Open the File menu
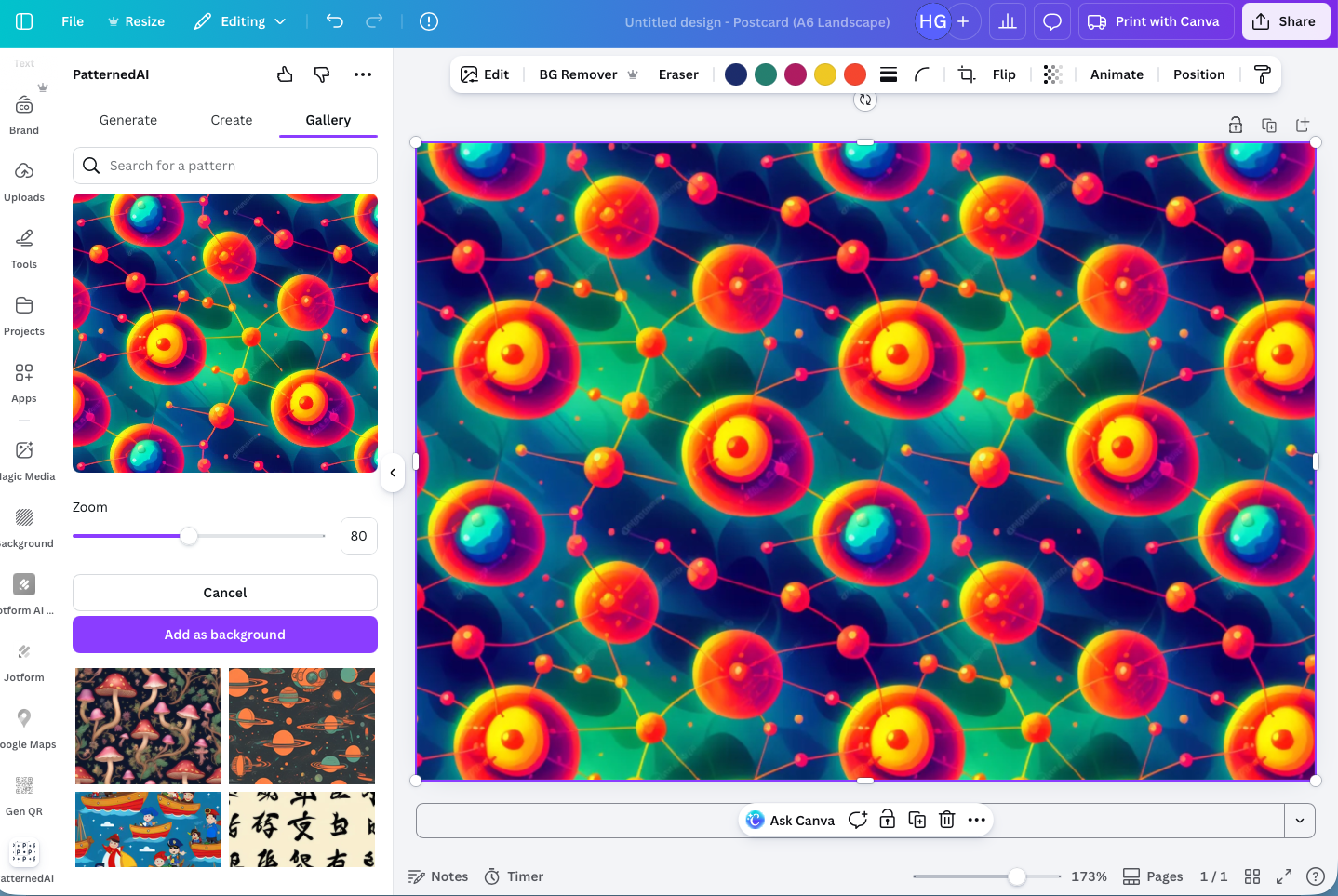The image size is (1338, 896). pyautogui.click(x=72, y=20)
